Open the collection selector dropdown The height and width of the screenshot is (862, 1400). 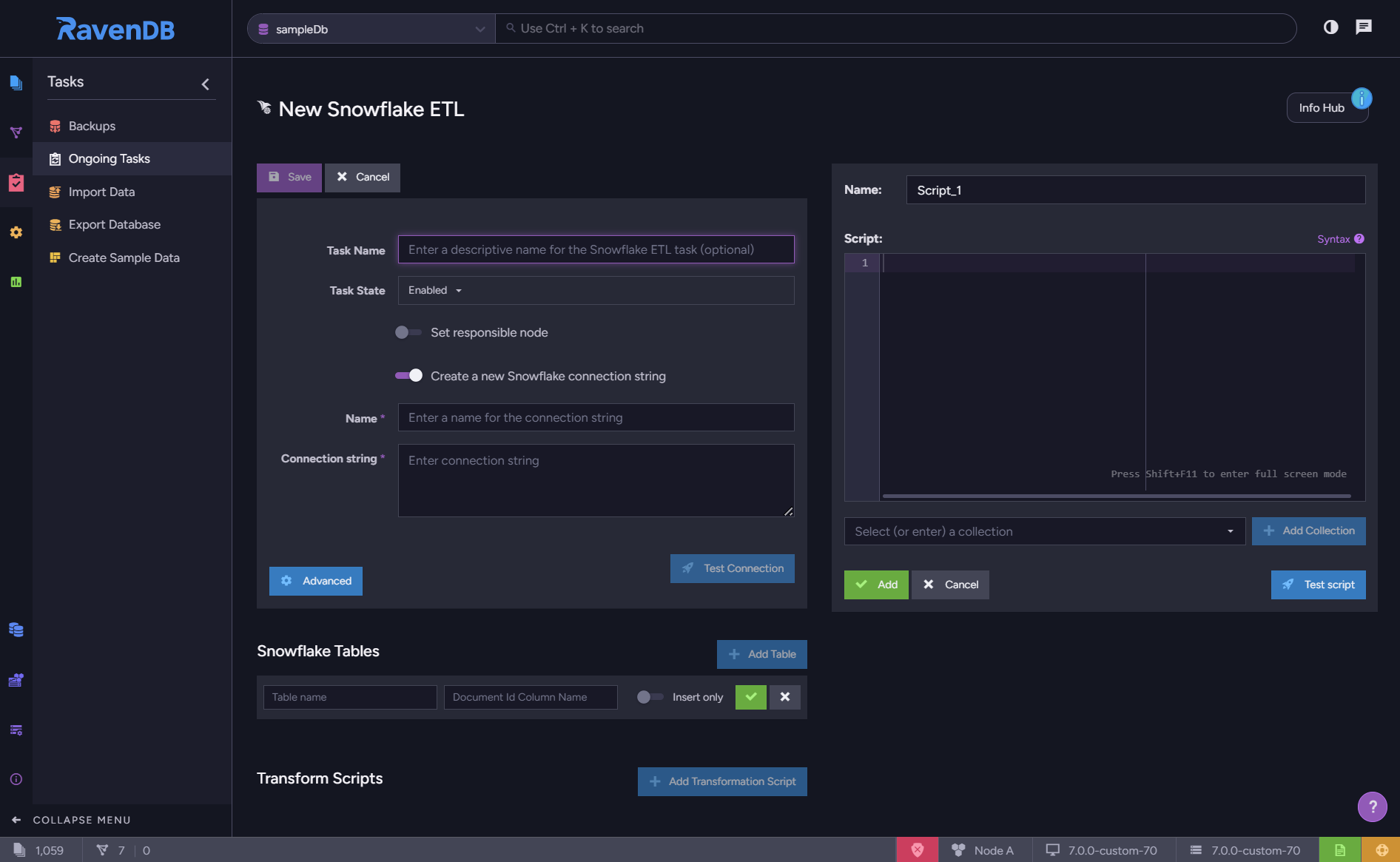[x=1044, y=531]
